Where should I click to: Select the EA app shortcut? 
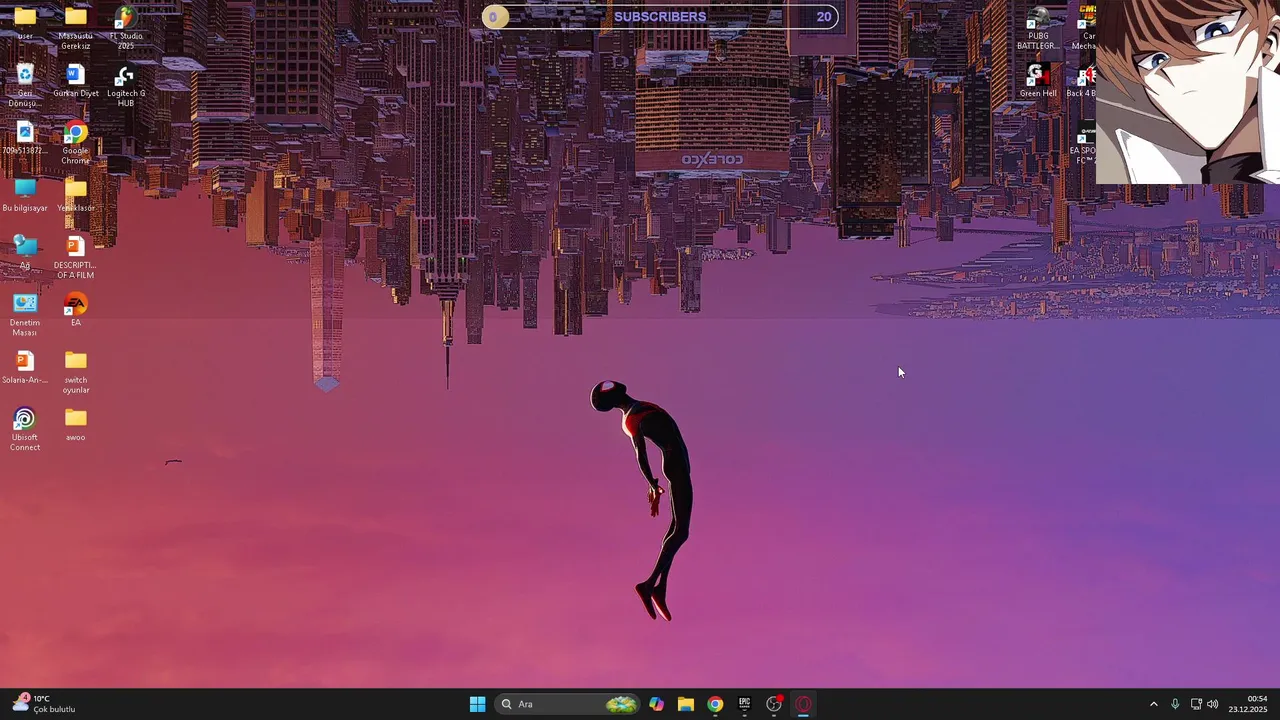[75, 310]
